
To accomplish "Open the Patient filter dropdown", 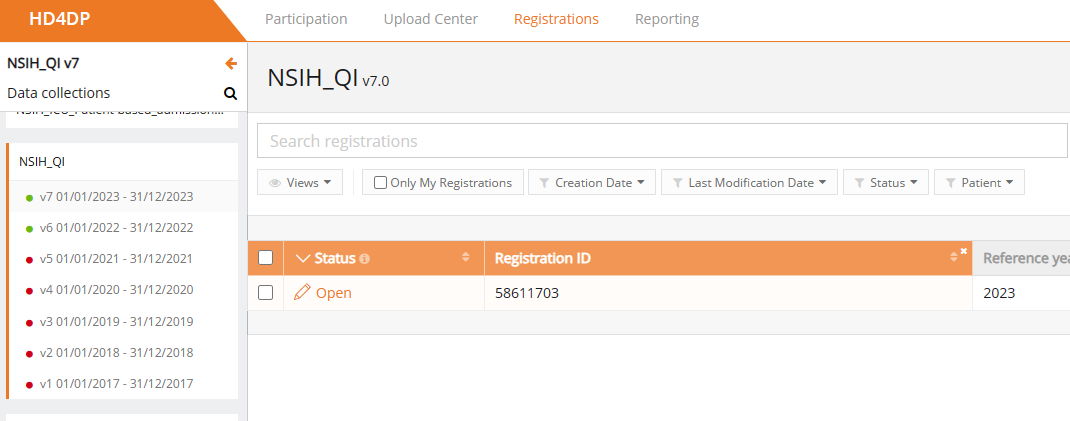I will [979, 183].
